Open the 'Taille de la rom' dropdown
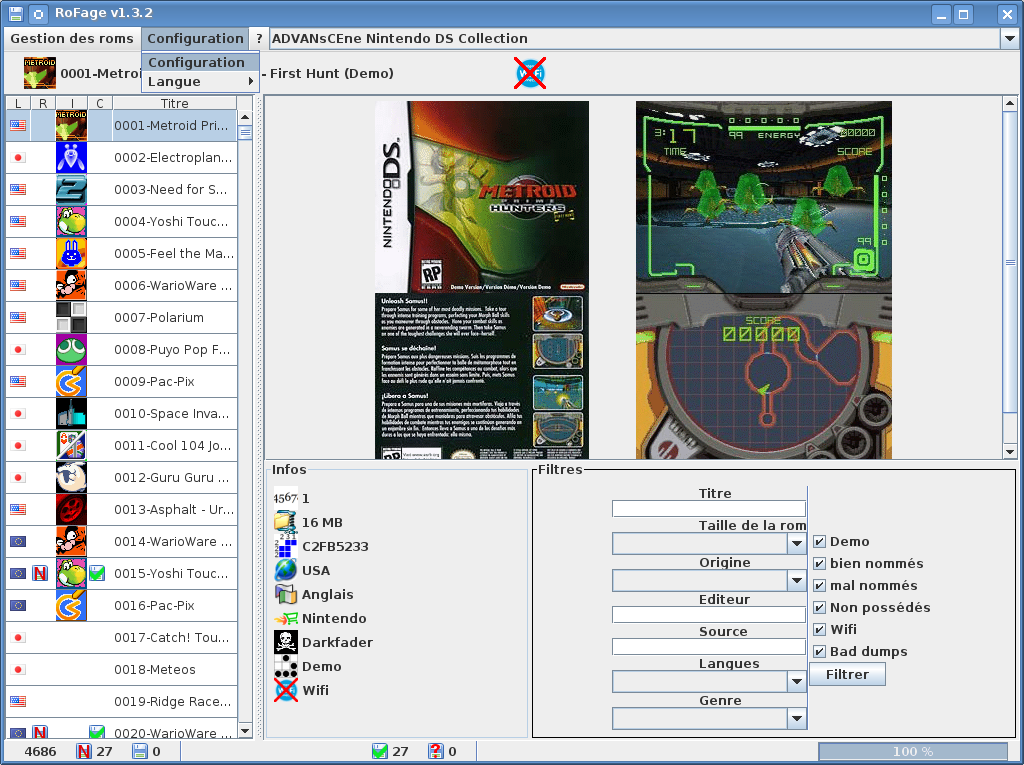The height and width of the screenshot is (765, 1024). click(796, 544)
